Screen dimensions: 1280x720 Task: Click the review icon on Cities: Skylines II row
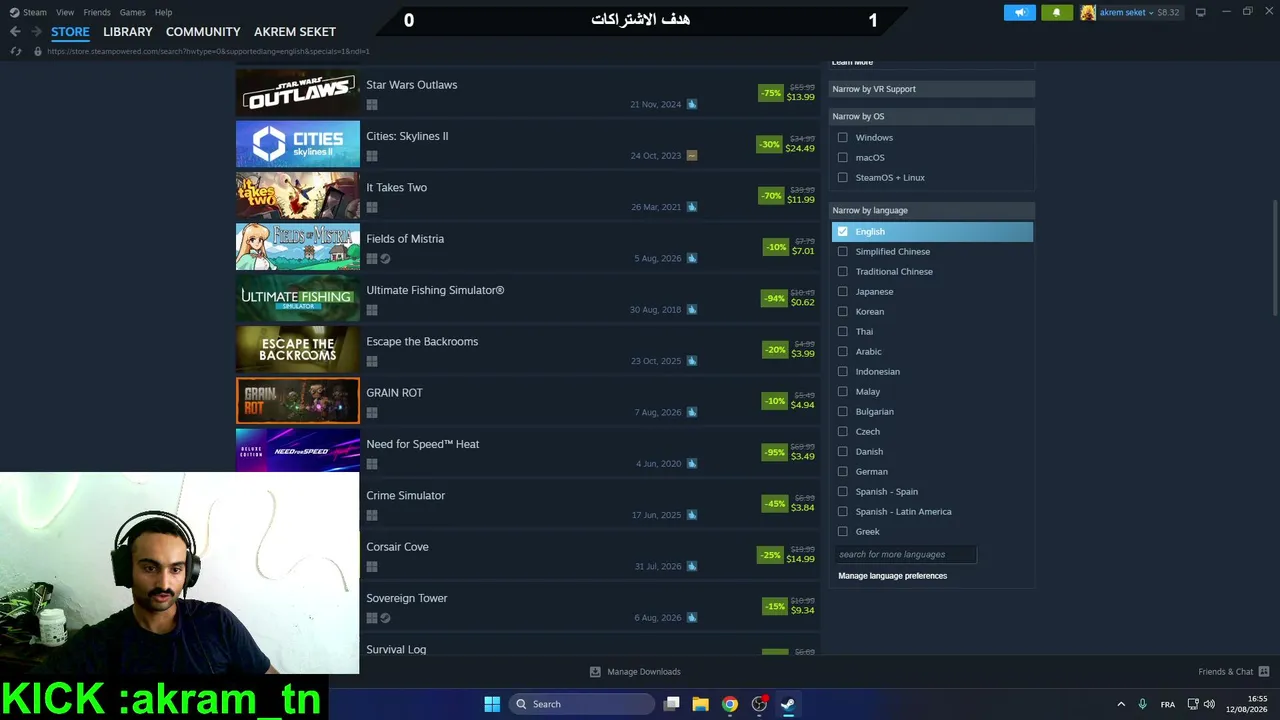coord(692,156)
